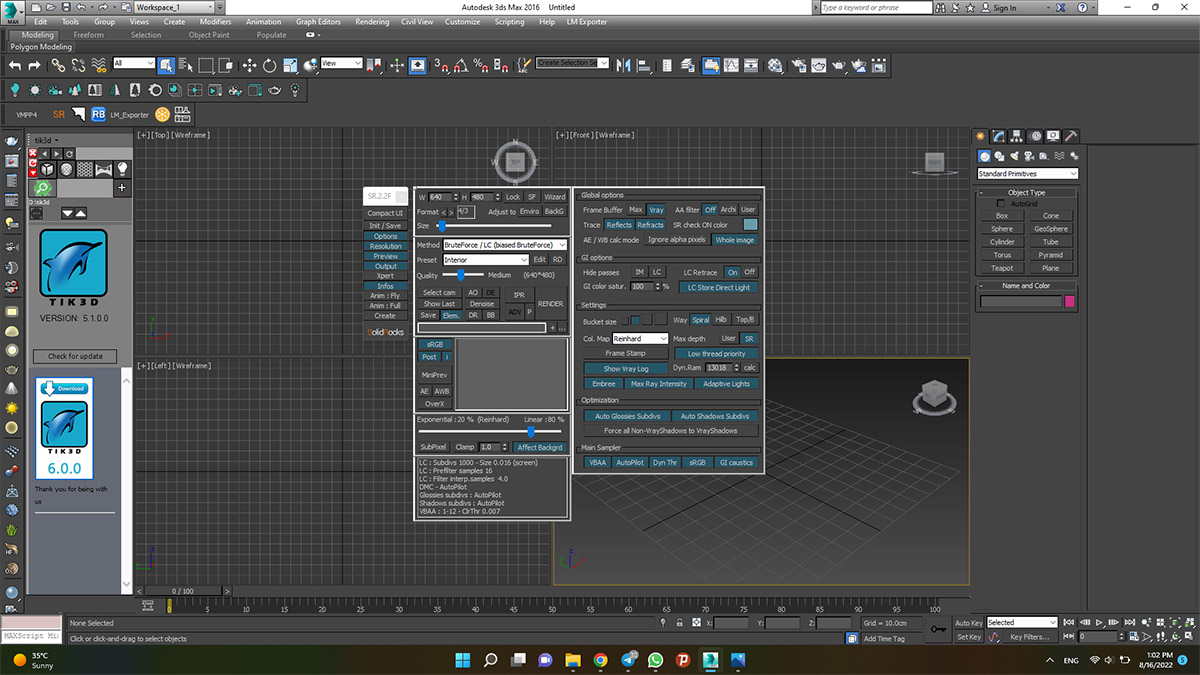Select the Shapes category icon
The image size is (1200, 675).
point(1000,156)
